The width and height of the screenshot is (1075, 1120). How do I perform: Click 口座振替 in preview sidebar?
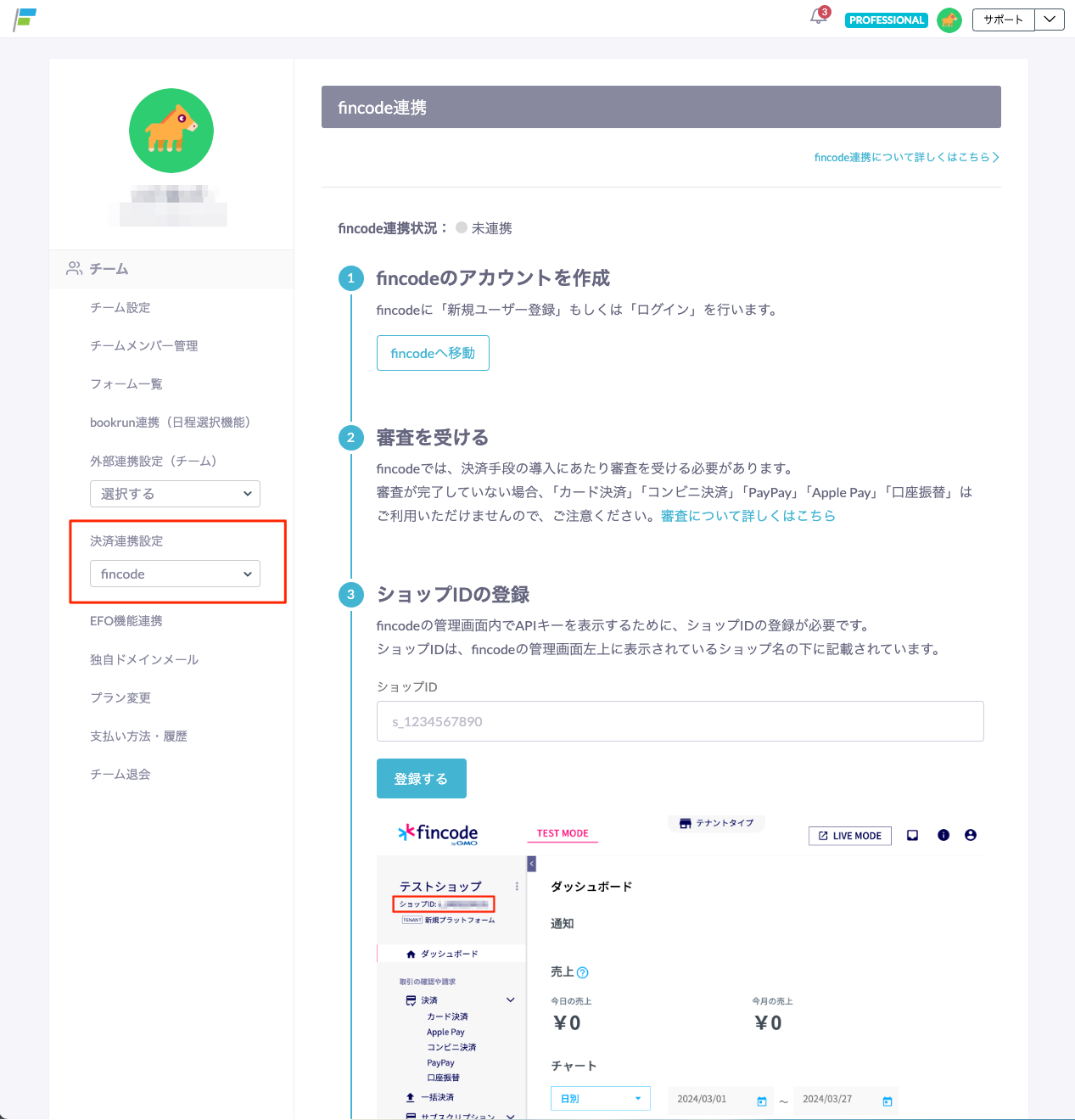point(443,1078)
